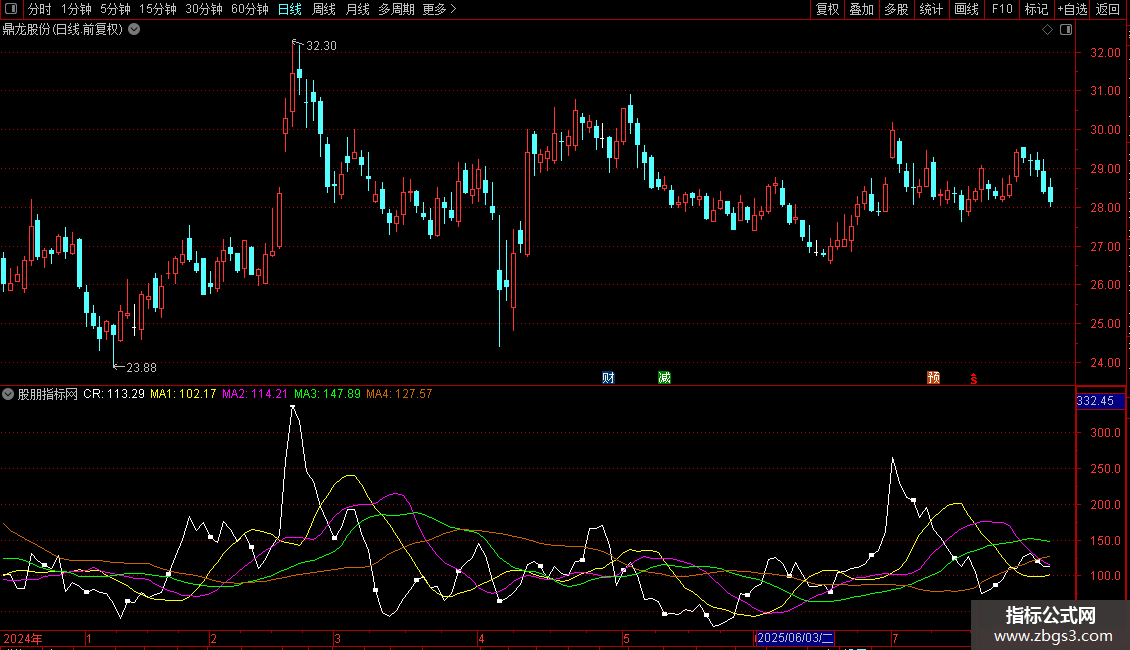Click the 股朋指标网 indicator name
The height and width of the screenshot is (650, 1130).
click(48, 394)
